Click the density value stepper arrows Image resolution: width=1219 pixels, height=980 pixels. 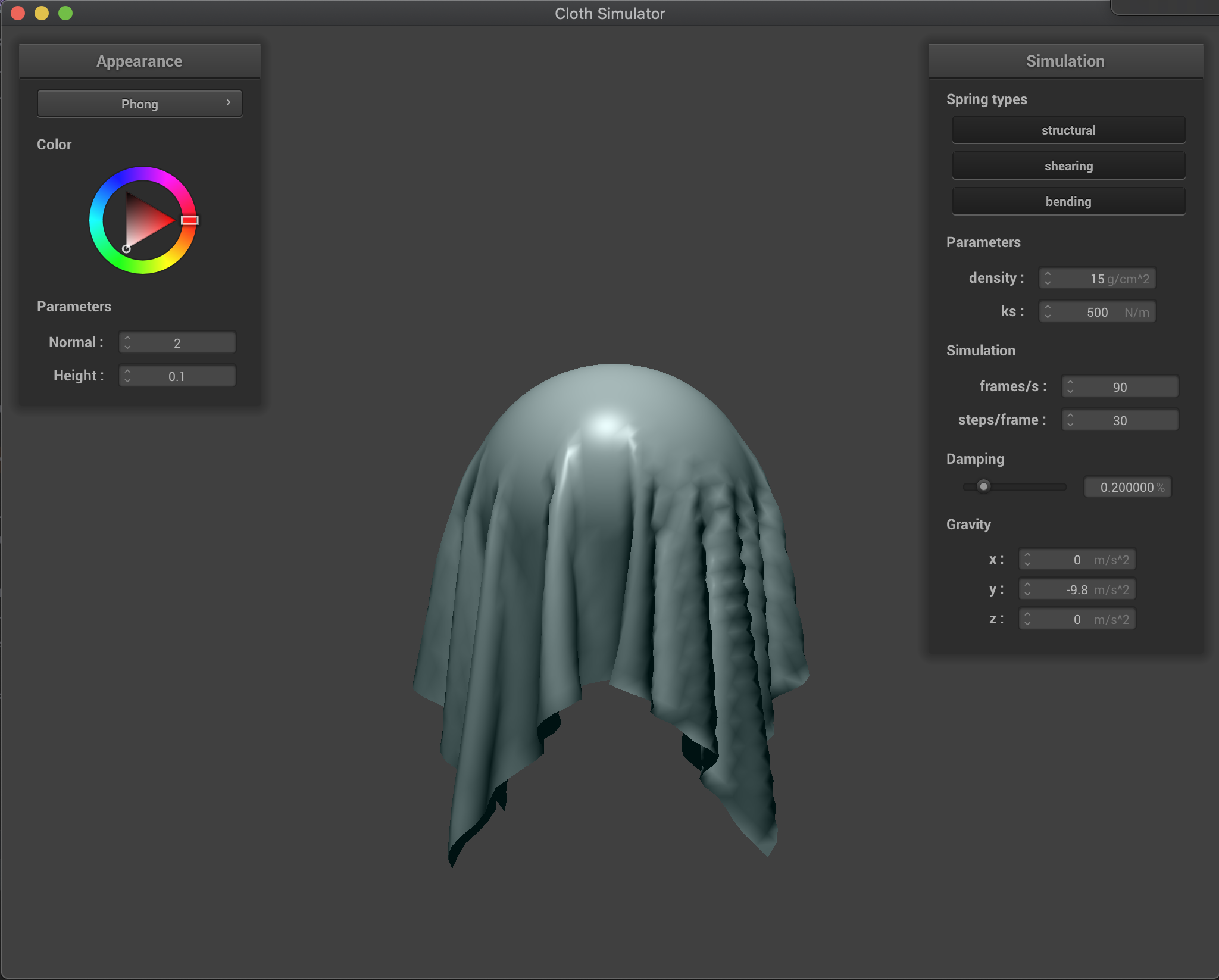(1048, 278)
